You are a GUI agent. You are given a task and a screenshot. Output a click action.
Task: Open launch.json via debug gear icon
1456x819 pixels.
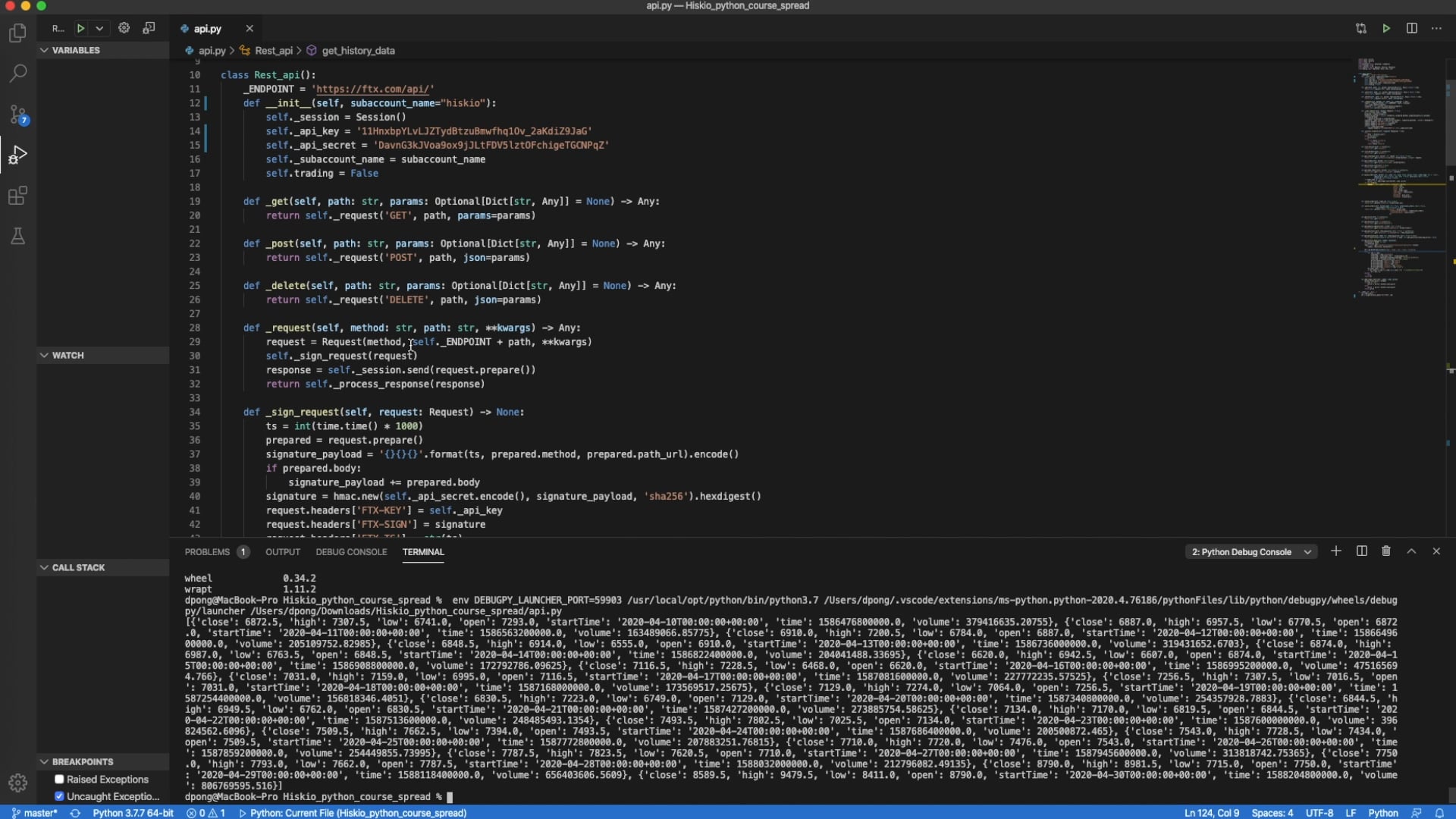pyautogui.click(x=124, y=28)
